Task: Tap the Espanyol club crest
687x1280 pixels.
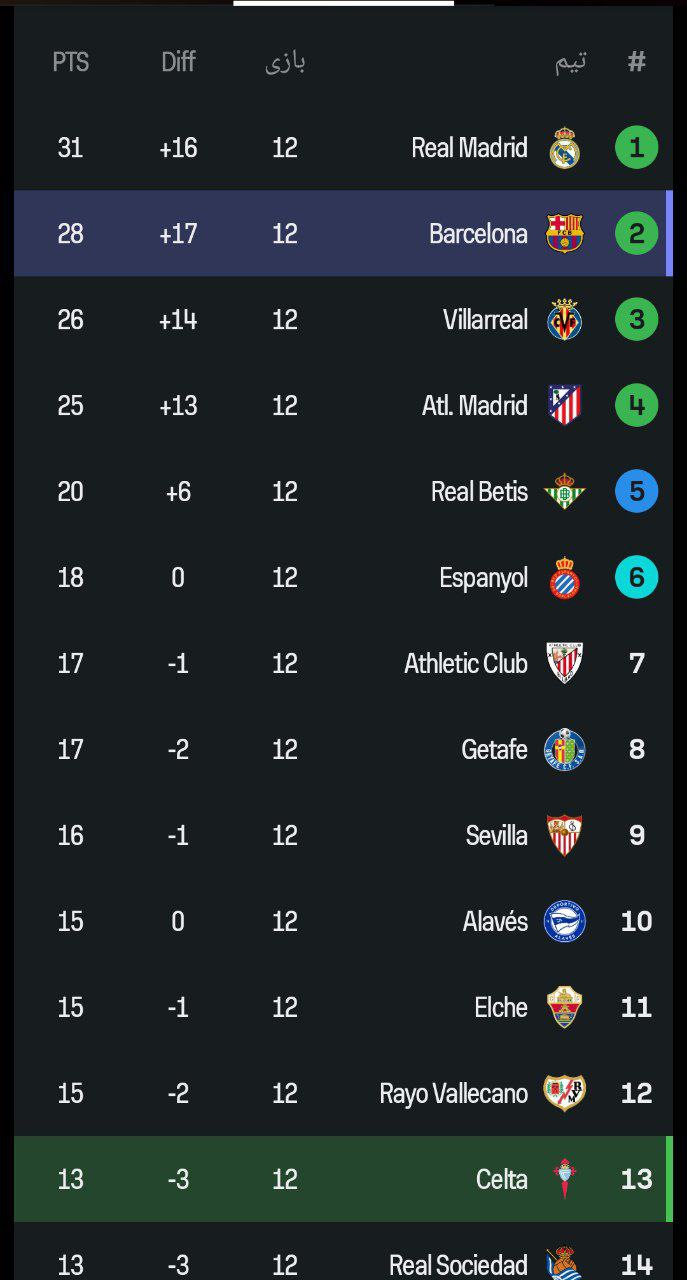Action: [x=565, y=578]
